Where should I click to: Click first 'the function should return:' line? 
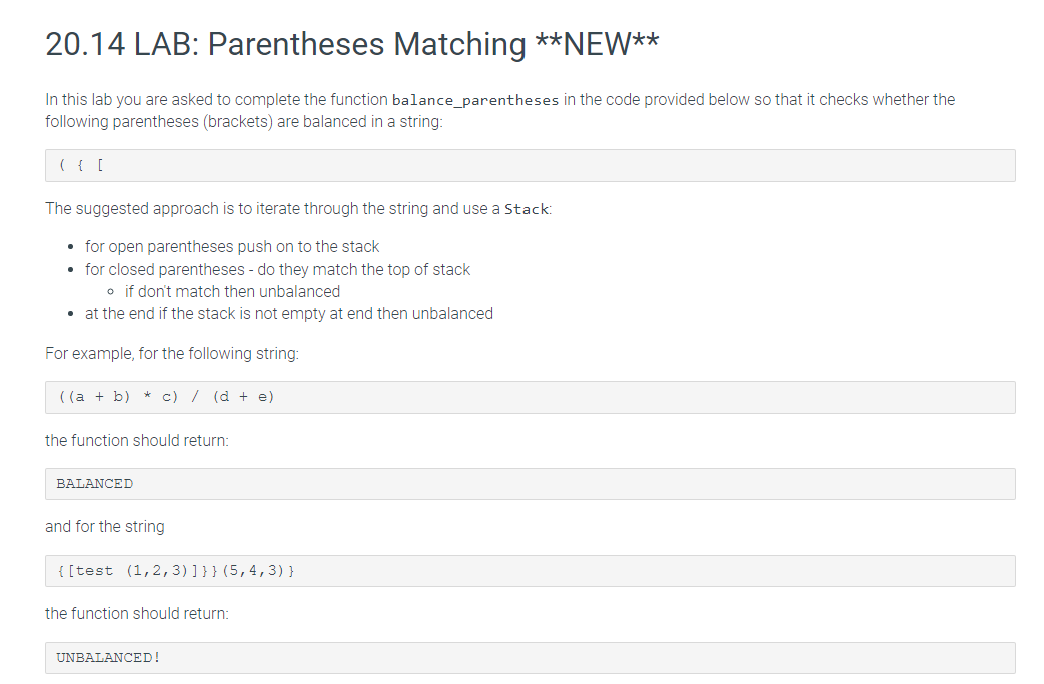pos(136,441)
